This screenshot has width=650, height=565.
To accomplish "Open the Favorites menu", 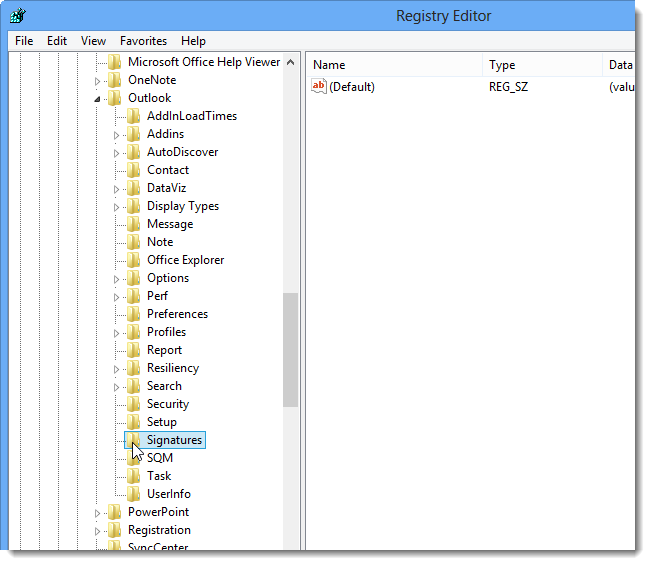I will (x=143, y=41).
